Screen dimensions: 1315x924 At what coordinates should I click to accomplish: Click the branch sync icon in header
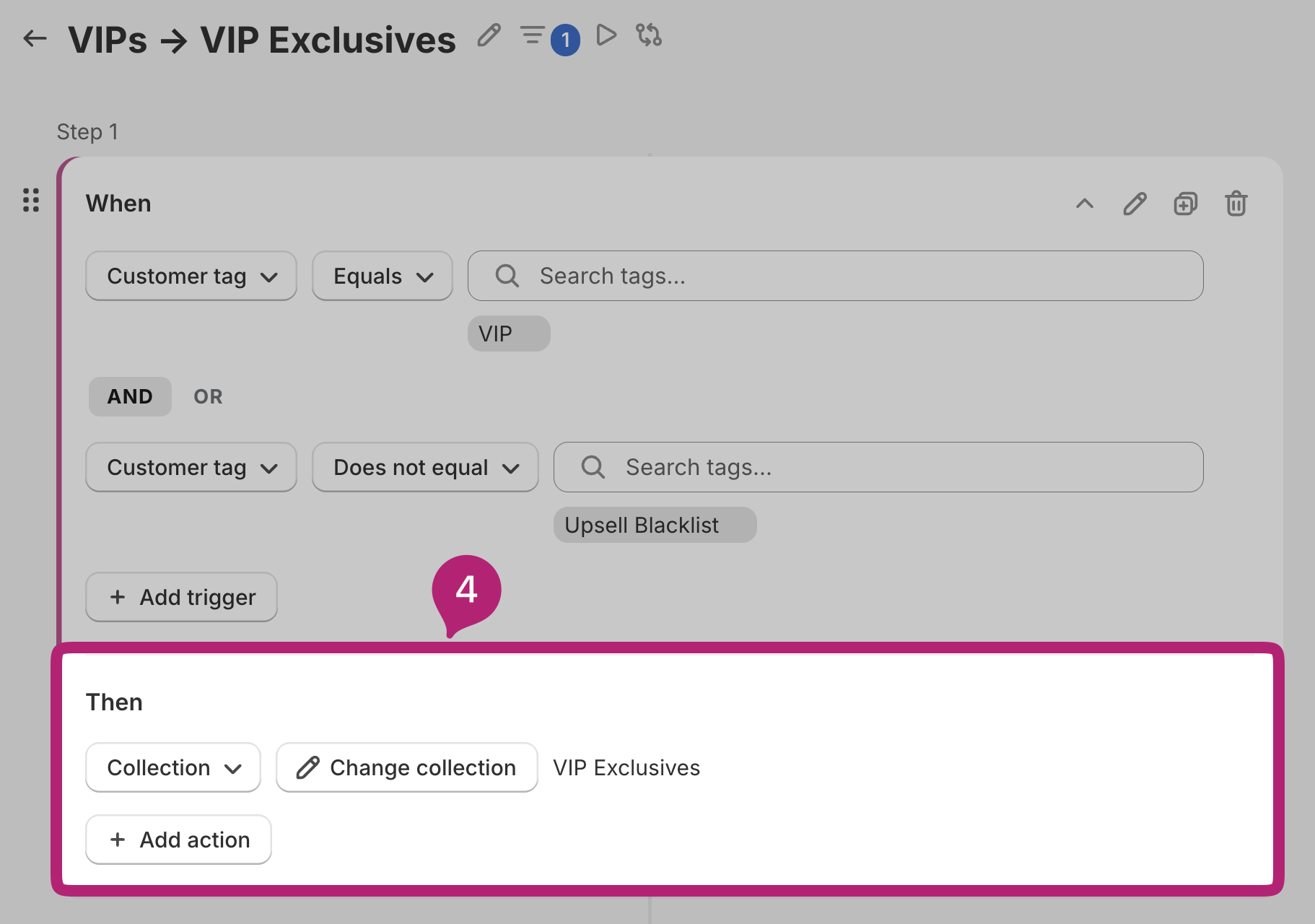[x=648, y=35]
